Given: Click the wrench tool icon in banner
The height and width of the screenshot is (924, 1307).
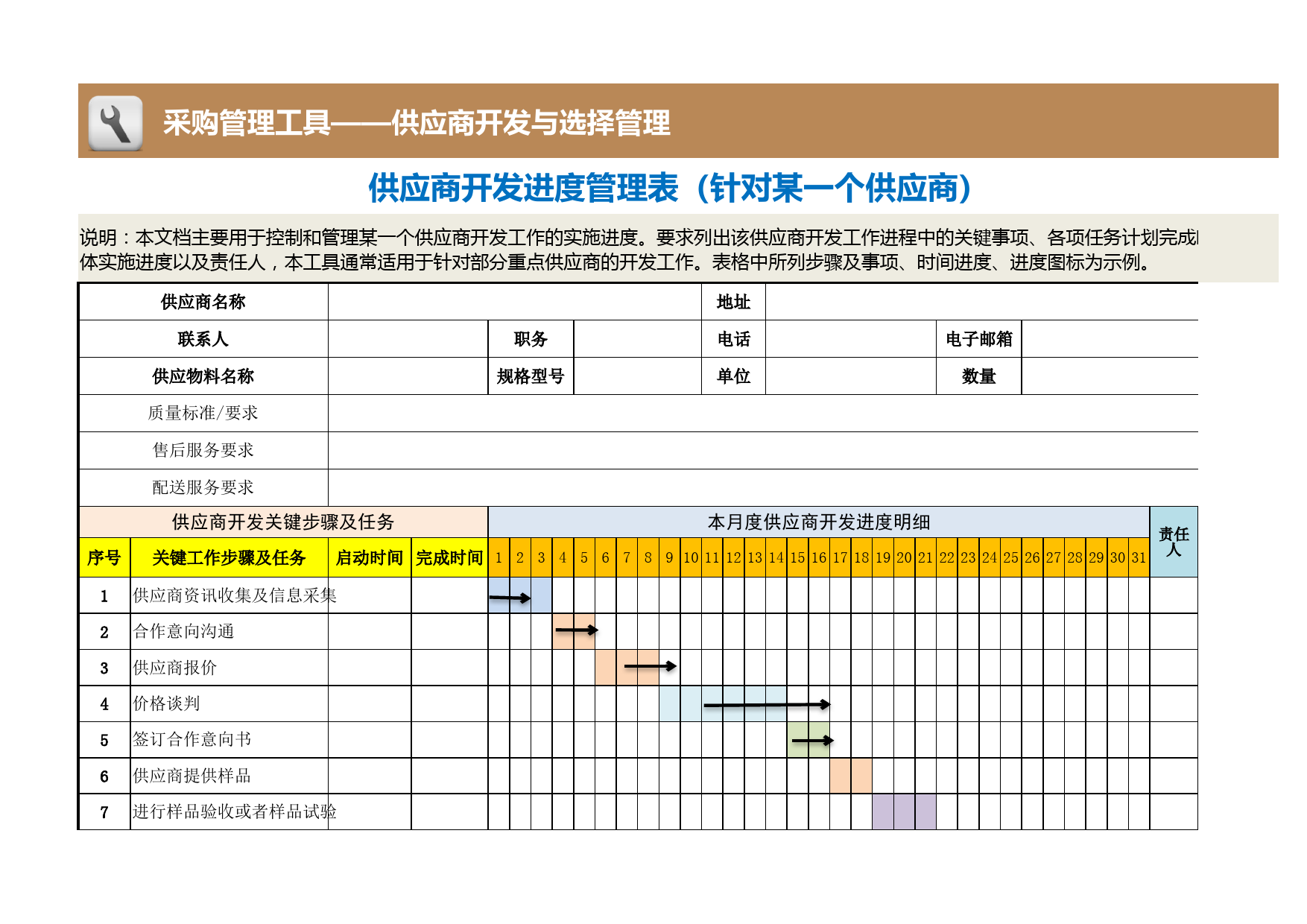Looking at the screenshot, I should coord(115,123).
